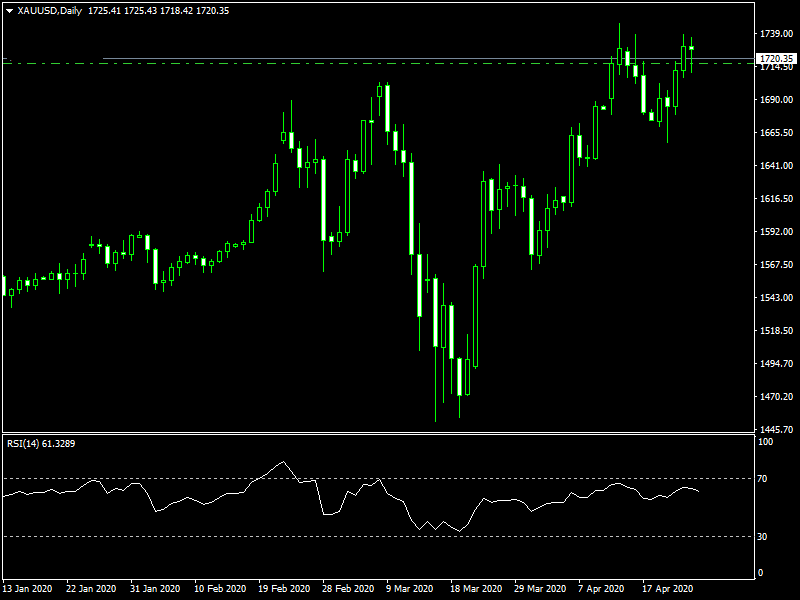The width and height of the screenshot is (800, 600).
Task: Click the OHLC values 1725.41 1725.43 1718.42 1720.35
Action: (x=159, y=11)
